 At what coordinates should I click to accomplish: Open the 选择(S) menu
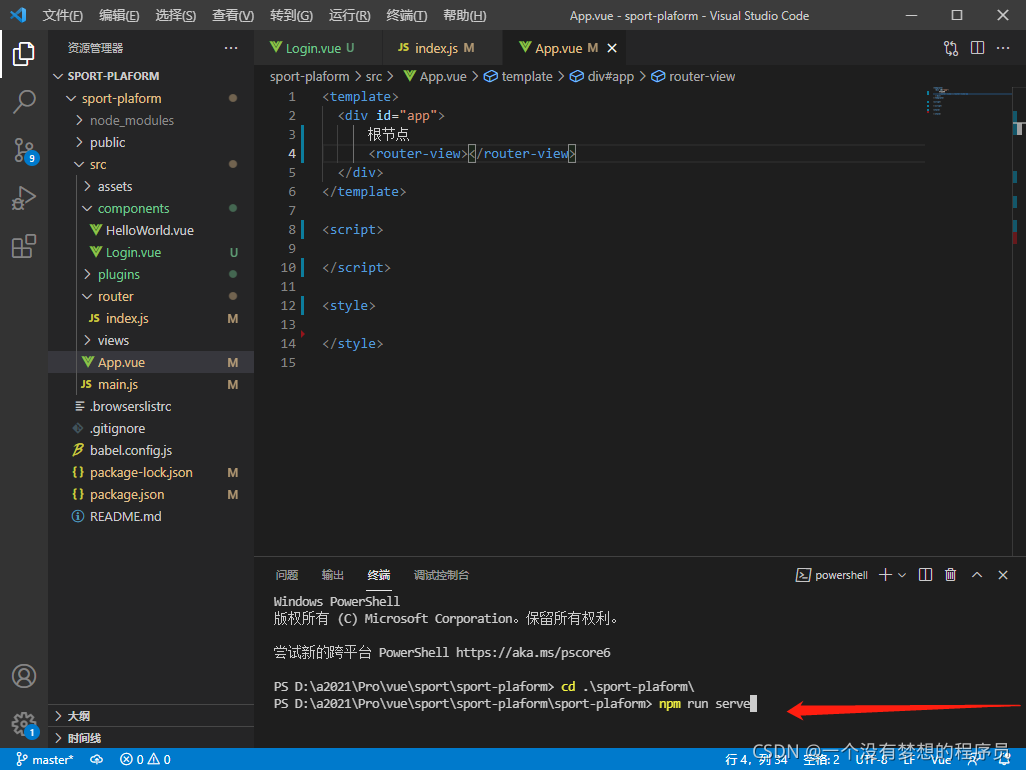175,15
